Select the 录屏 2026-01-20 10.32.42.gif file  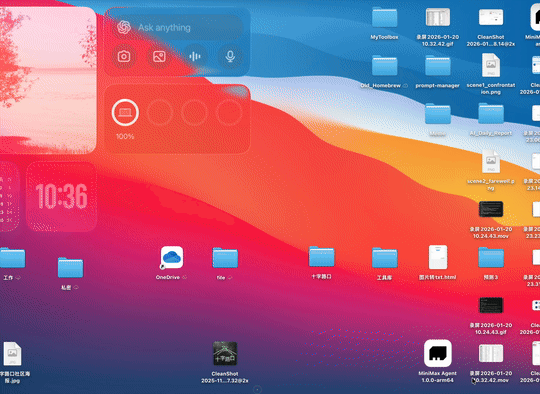tap(437, 17)
